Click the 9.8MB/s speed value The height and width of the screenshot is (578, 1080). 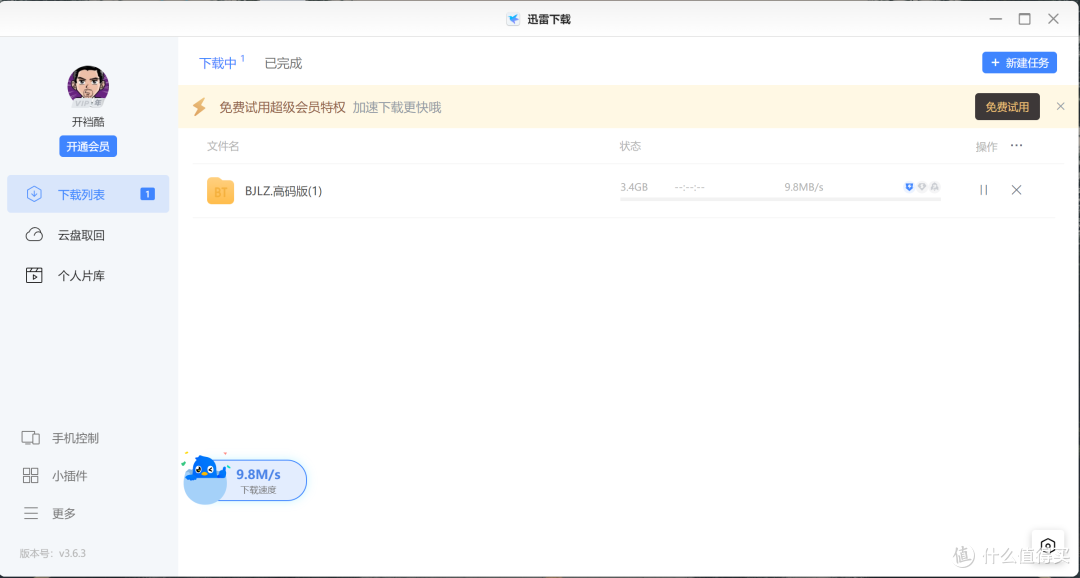coord(804,187)
